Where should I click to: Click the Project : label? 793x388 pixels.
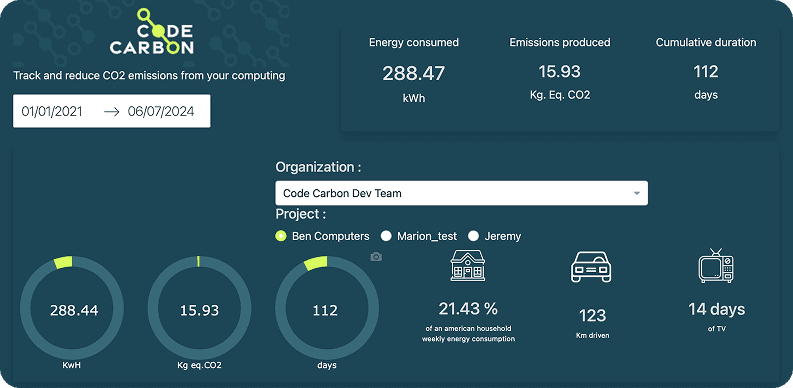tap(300, 214)
